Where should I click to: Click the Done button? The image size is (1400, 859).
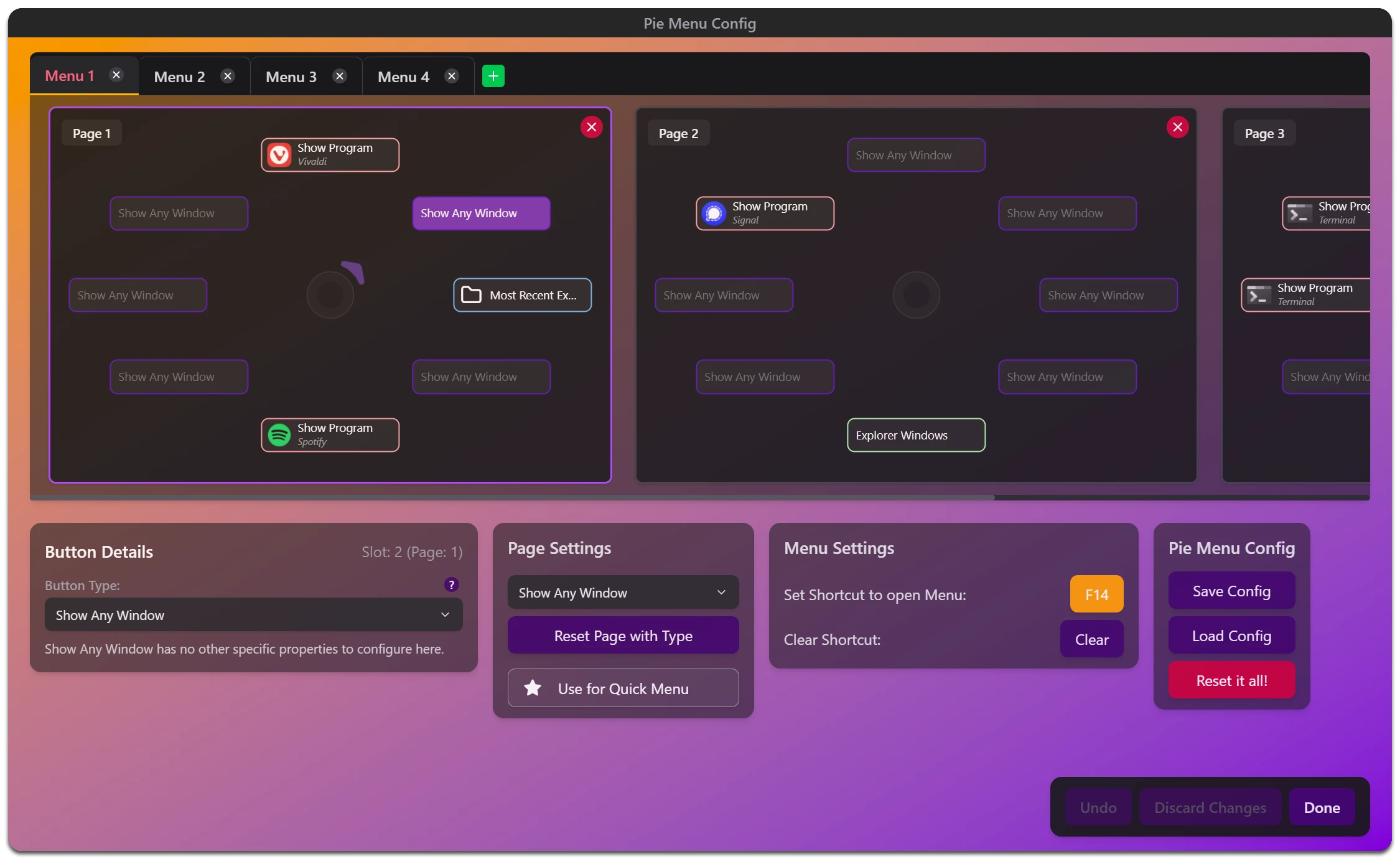[x=1322, y=807]
